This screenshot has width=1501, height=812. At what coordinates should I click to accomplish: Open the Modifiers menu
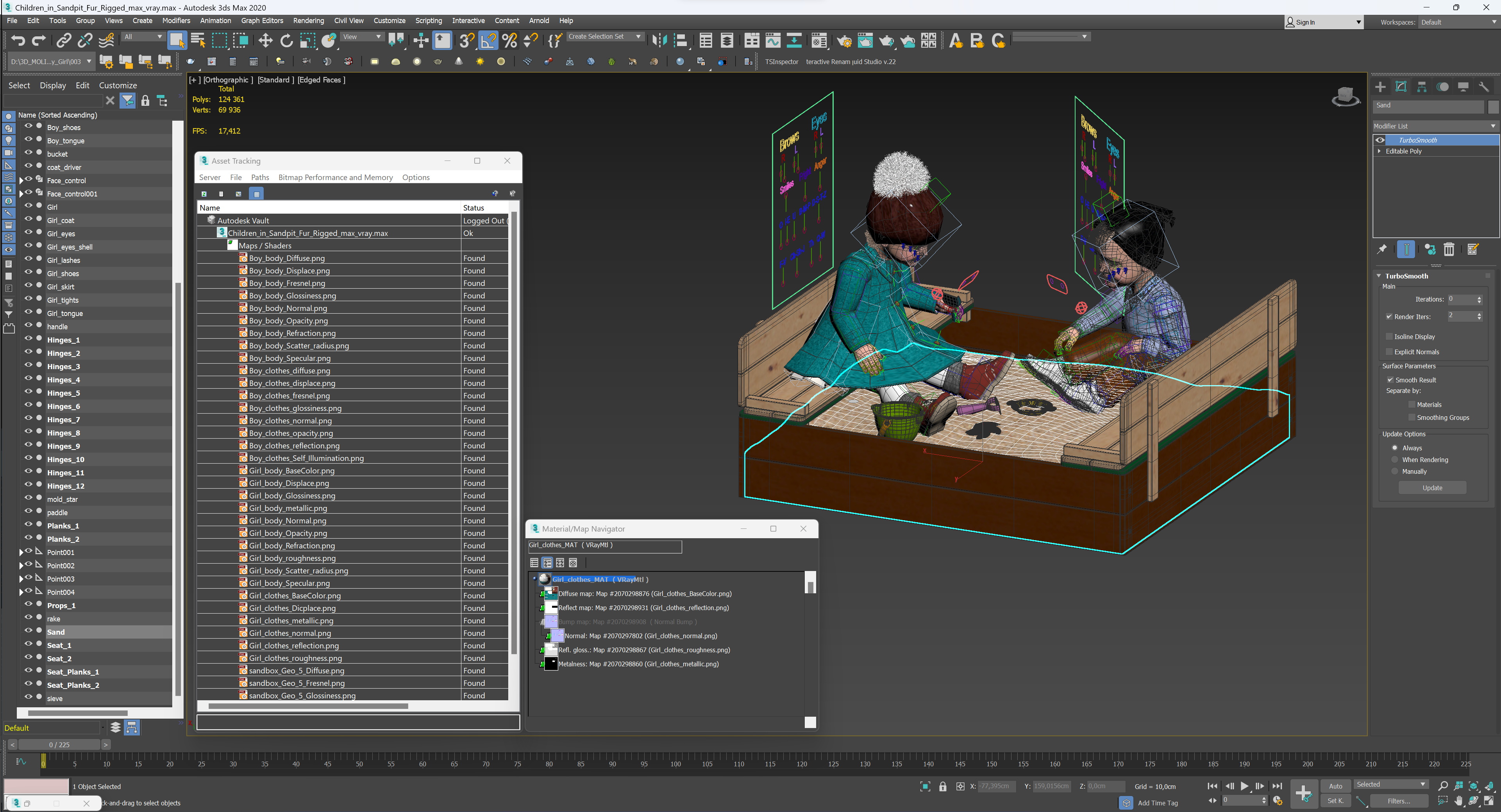coord(176,20)
